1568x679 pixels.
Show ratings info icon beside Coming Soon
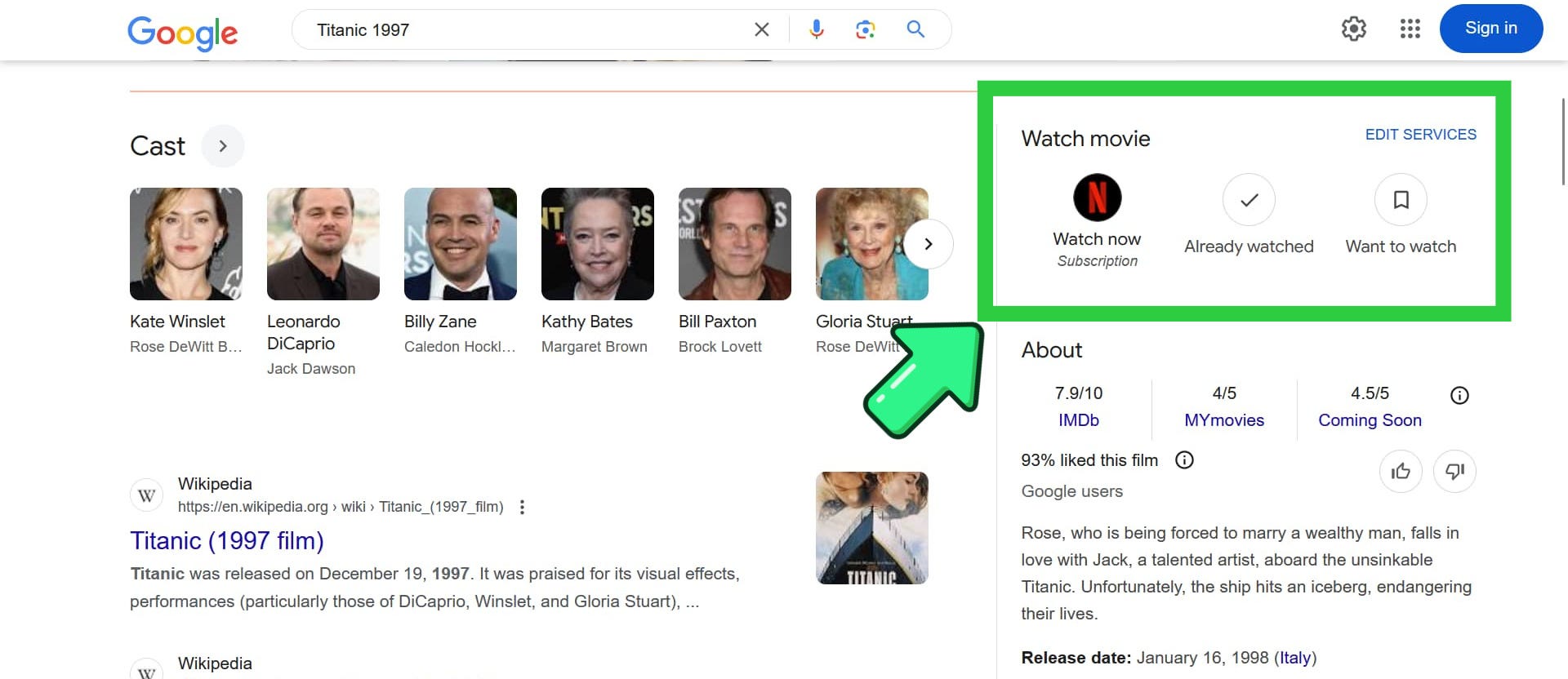1459,396
